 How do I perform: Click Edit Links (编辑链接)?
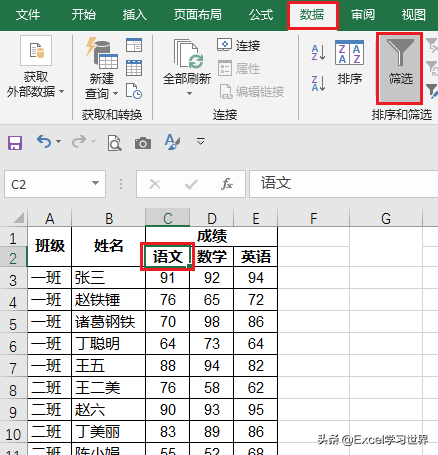[x=252, y=91]
